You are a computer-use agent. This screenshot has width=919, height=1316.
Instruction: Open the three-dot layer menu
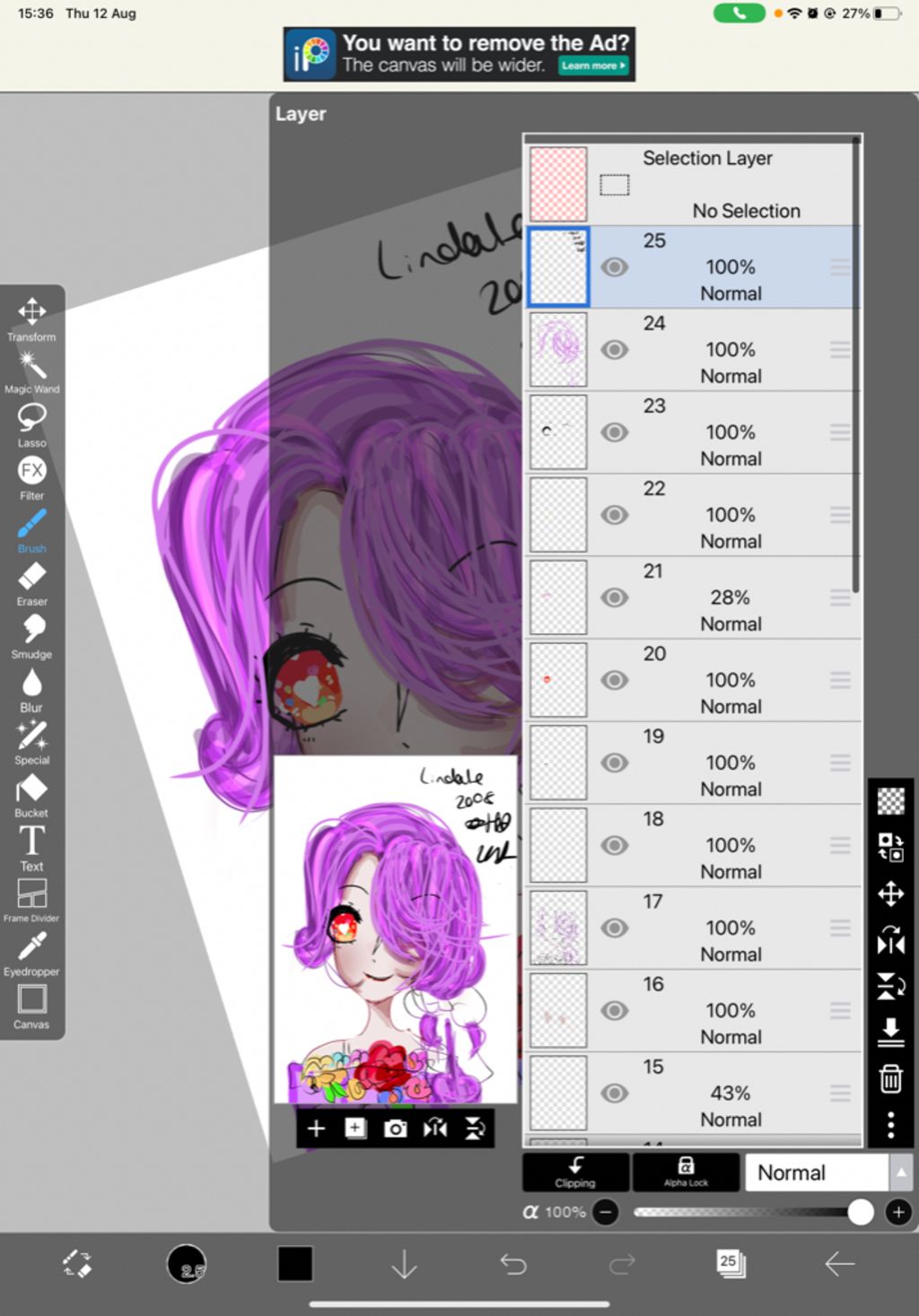coord(890,1124)
